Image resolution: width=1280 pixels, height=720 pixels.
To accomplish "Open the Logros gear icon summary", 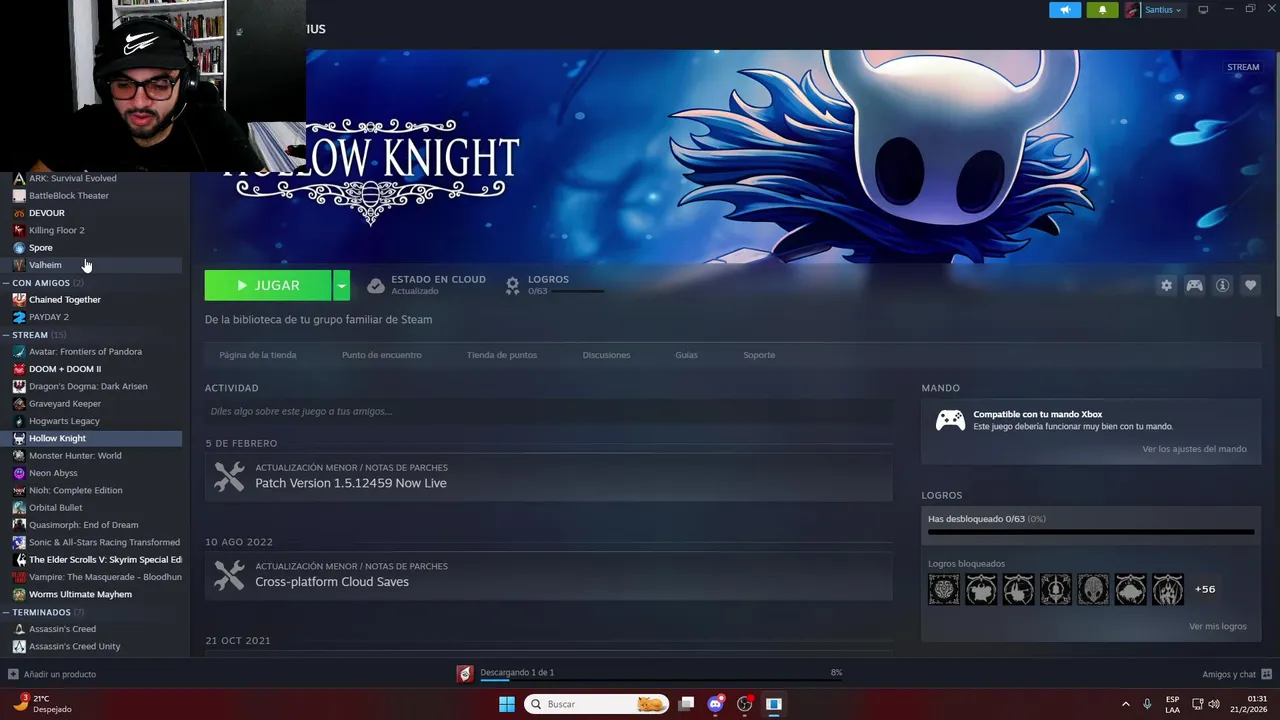I will click(x=512, y=285).
